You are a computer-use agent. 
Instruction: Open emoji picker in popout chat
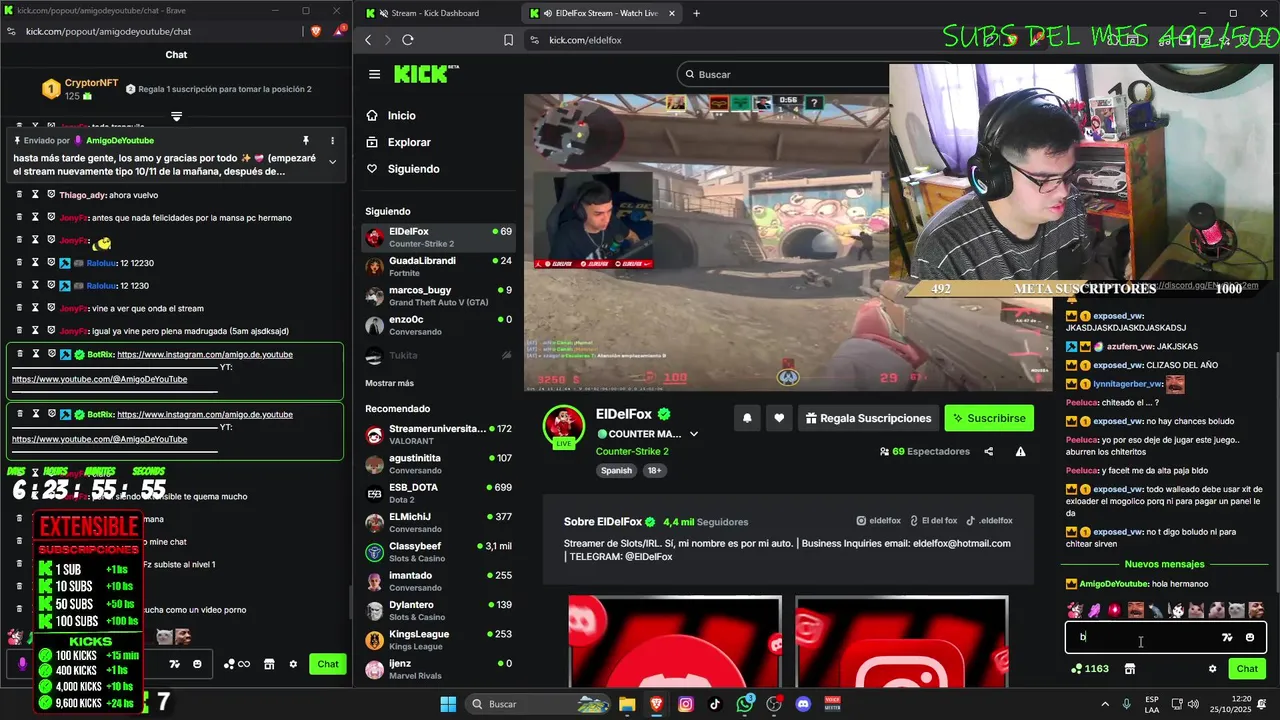197,664
